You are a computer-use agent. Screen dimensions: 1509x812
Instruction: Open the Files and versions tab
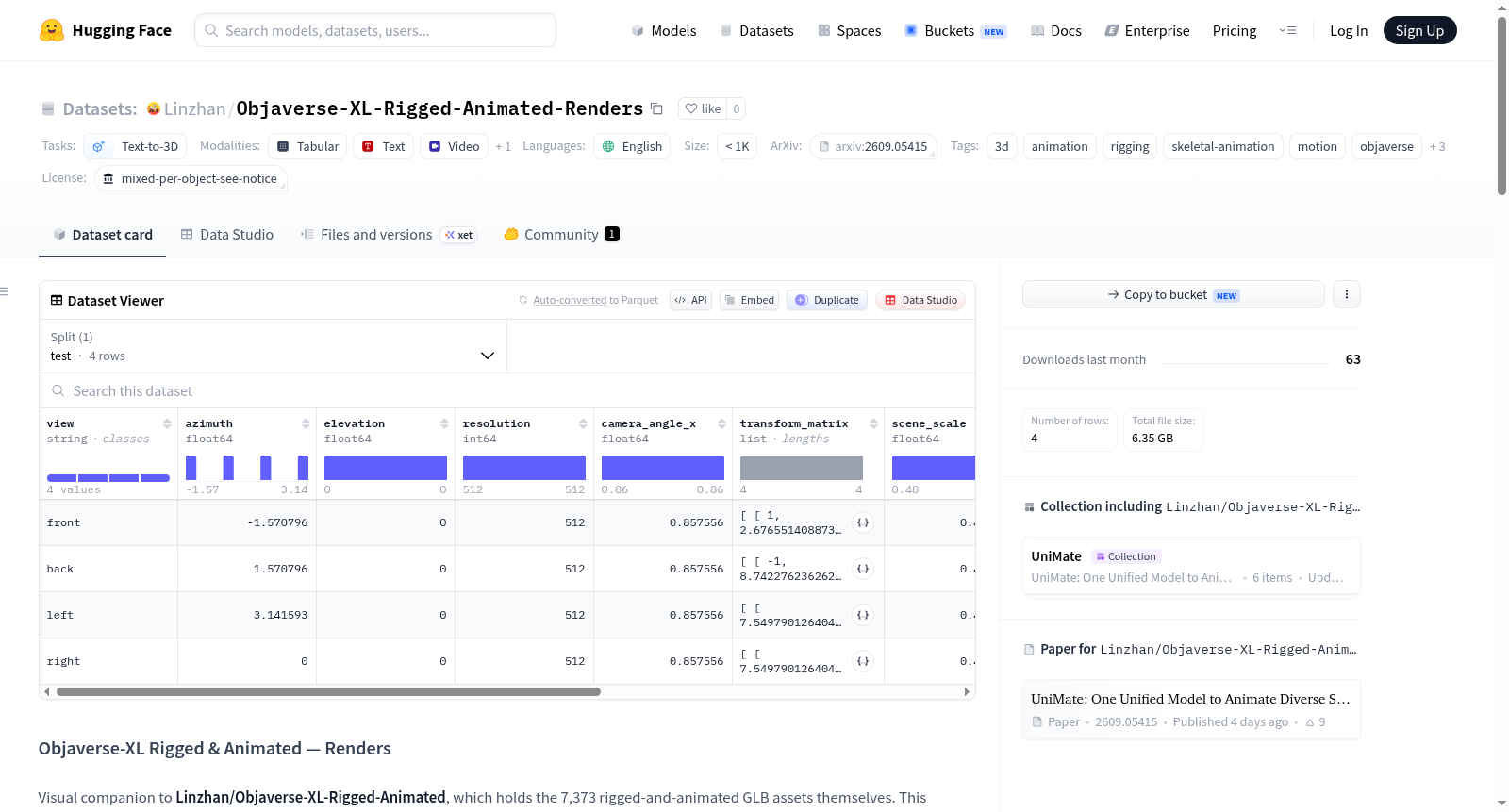tap(389, 235)
